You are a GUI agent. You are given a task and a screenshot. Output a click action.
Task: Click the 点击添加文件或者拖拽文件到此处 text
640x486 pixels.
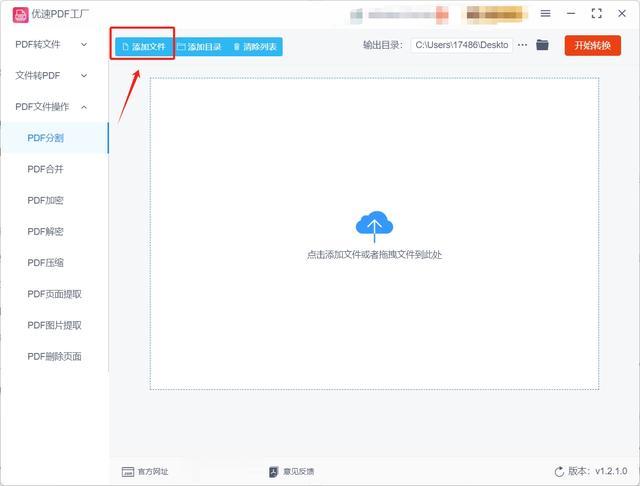click(x=374, y=255)
